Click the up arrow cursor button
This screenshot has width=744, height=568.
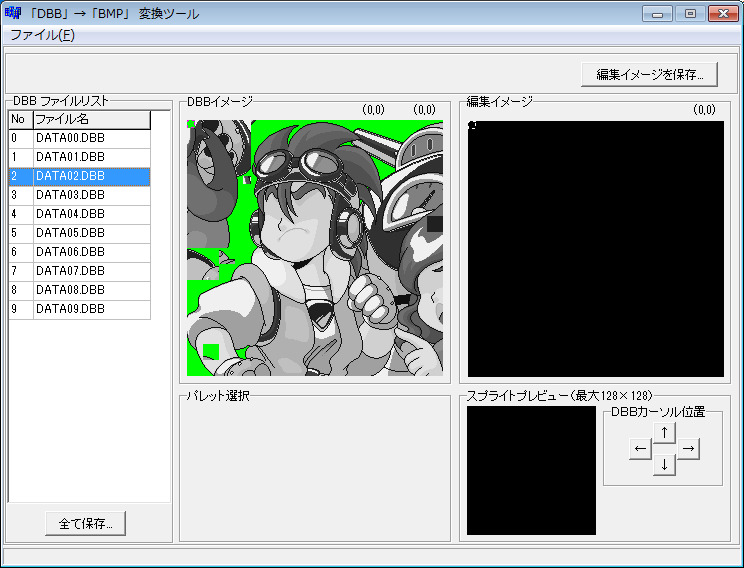(664, 432)
